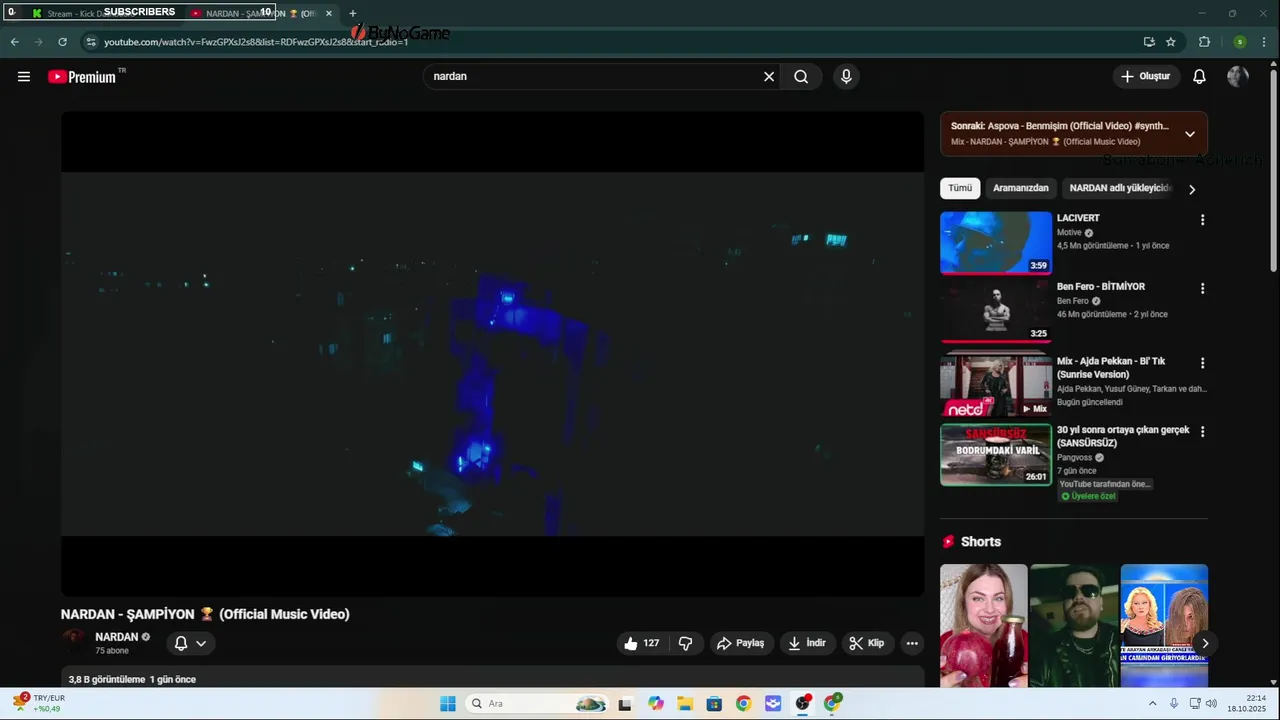This screenshot has width=1280, height=720.
Task: Open the Windows Start menu
Action: [448, 704]
